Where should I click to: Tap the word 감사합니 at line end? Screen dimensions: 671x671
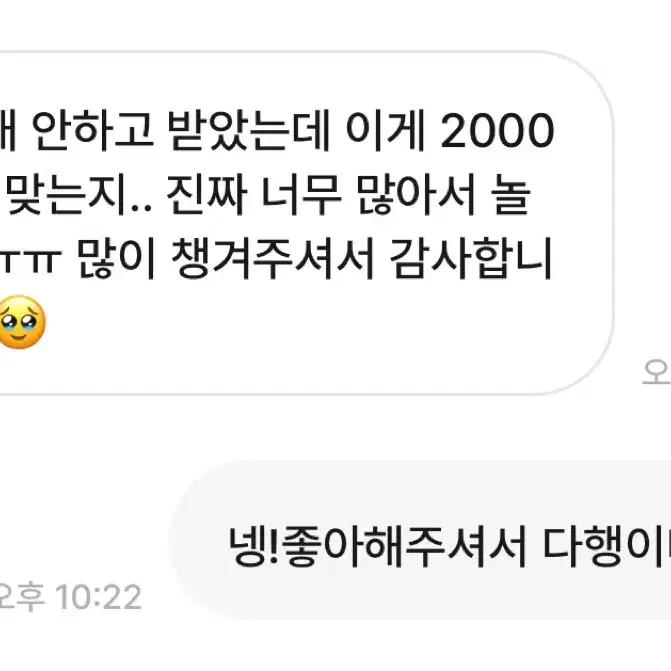[470, 259]
